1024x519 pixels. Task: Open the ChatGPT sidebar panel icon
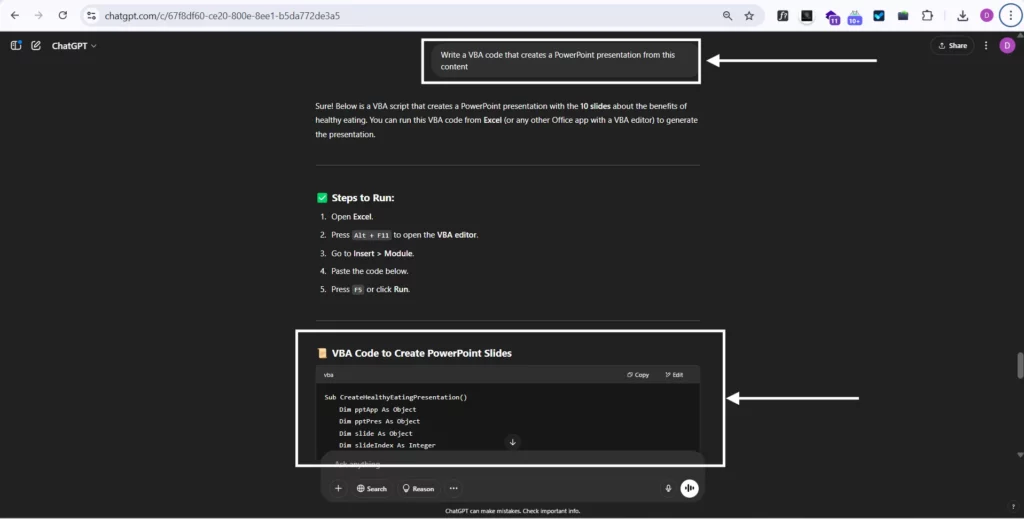point(16,46)
